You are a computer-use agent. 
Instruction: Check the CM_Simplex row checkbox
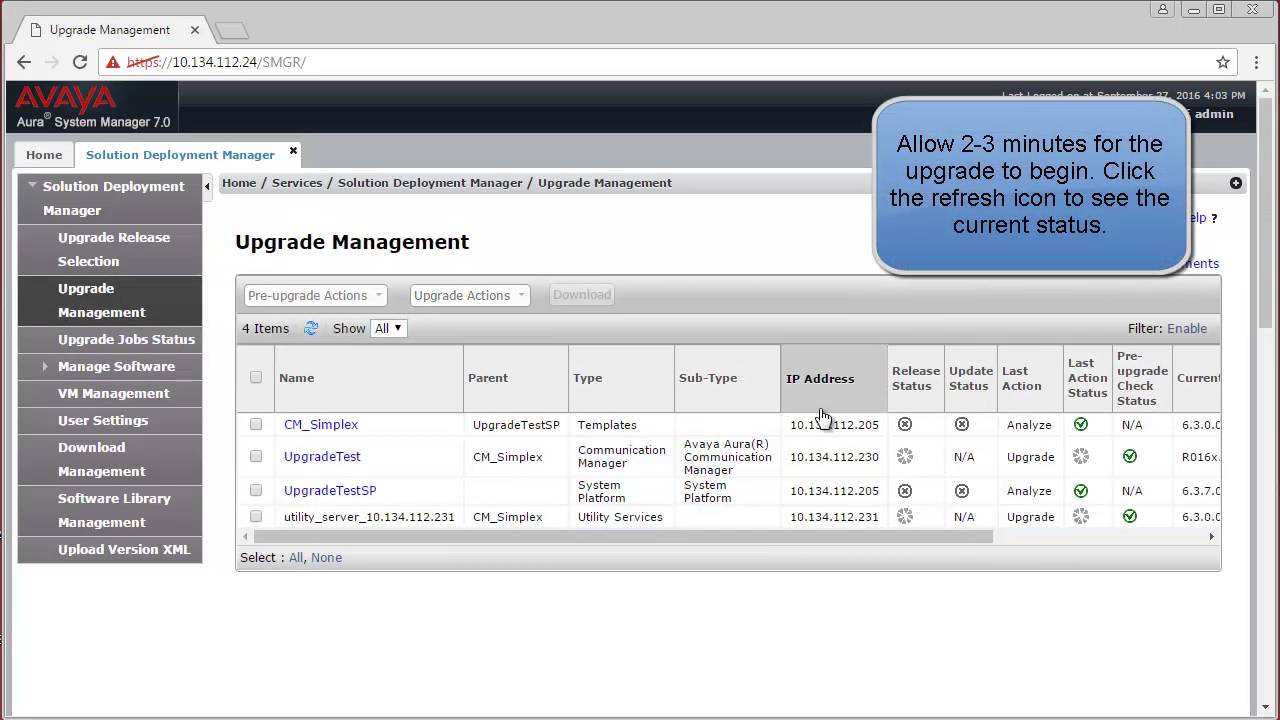pyautogui.click(x=256, y=424)
